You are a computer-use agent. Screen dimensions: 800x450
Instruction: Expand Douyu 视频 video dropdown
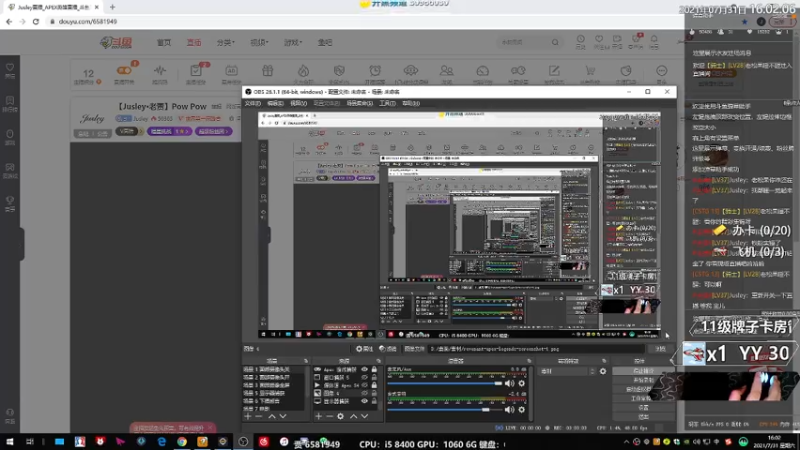pyautogui.click(x=259, y=42)
